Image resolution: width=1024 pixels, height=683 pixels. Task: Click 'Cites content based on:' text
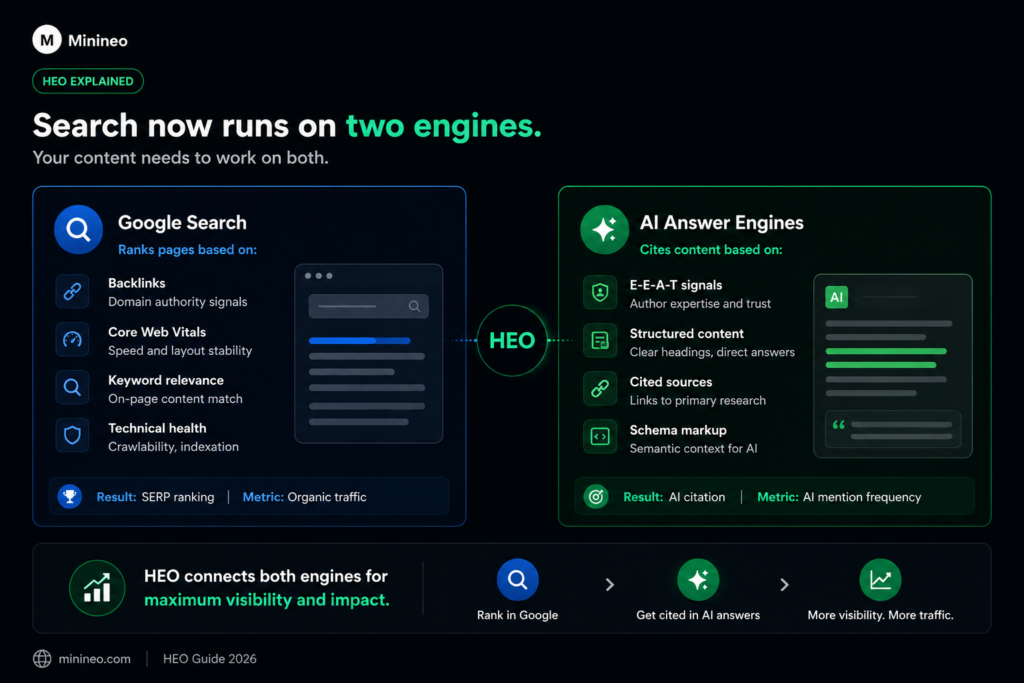tap(711, 249)
